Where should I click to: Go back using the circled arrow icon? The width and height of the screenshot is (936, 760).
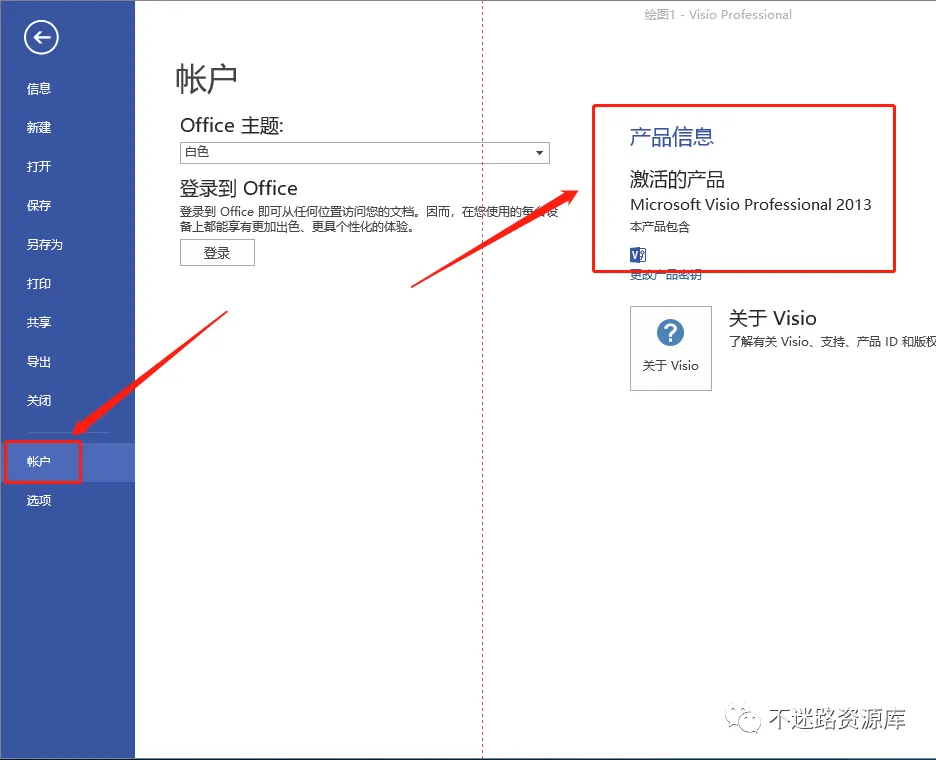coord(41,38)
